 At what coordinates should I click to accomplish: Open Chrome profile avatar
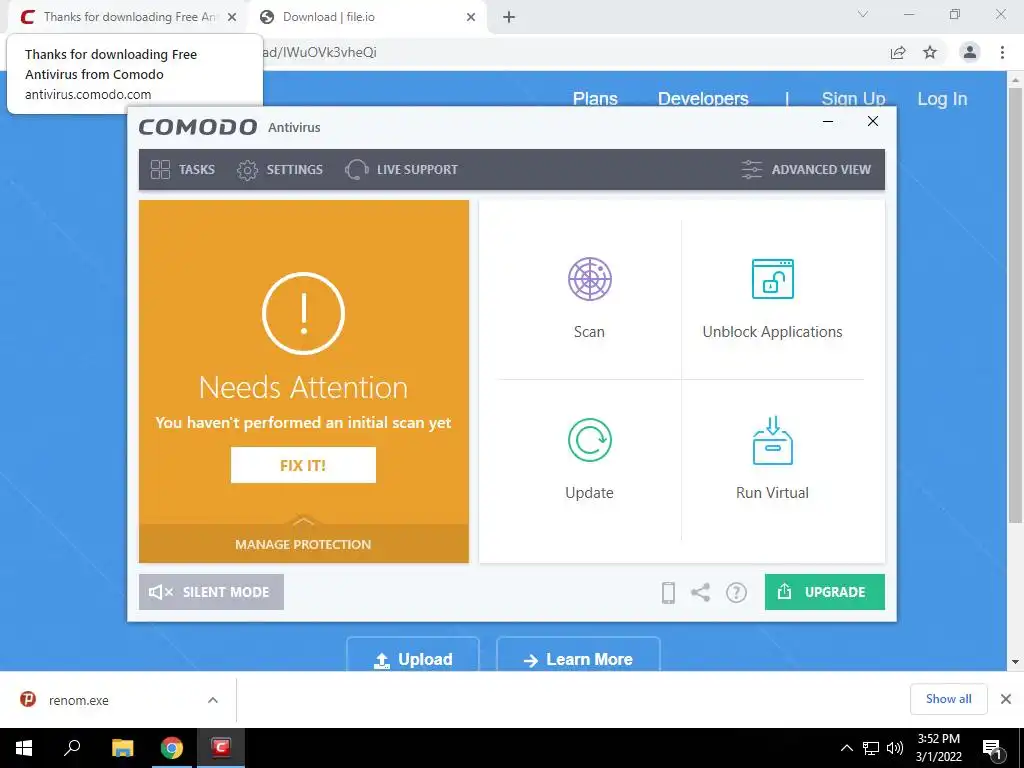pos(970,52)
